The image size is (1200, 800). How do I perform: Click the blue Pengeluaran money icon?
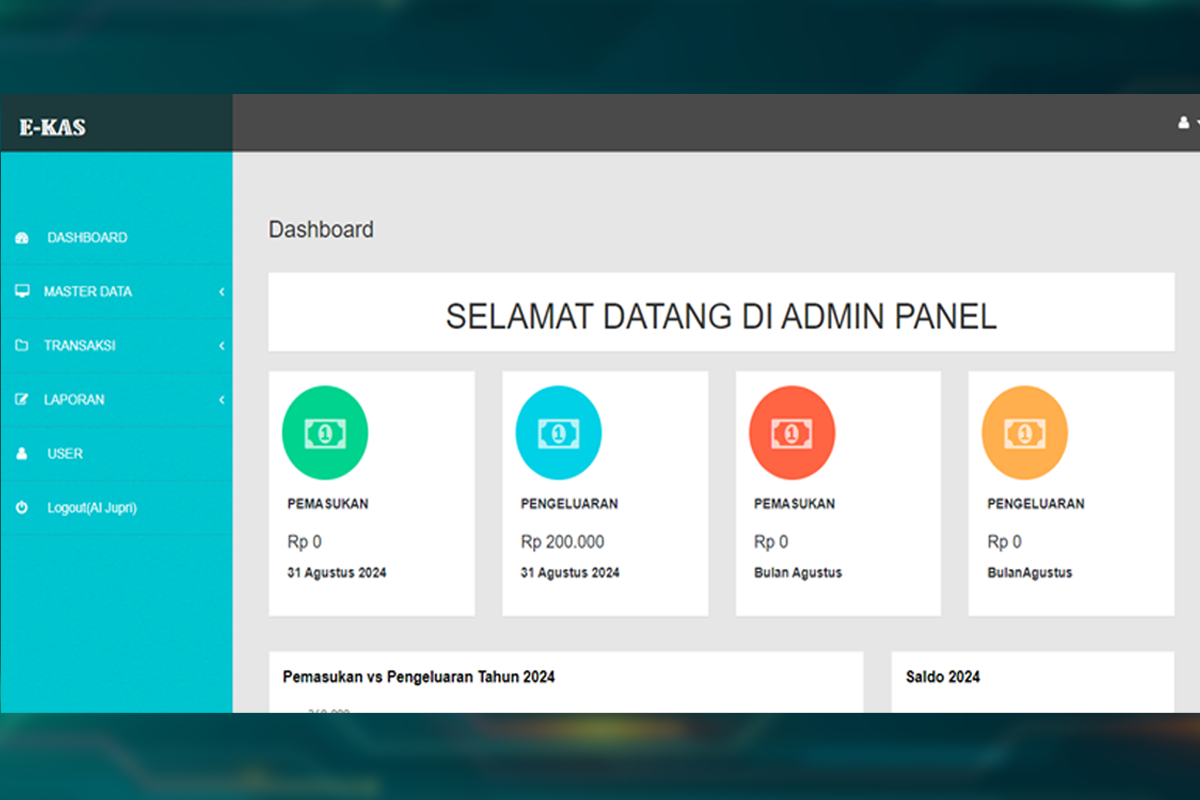[558, 433]
